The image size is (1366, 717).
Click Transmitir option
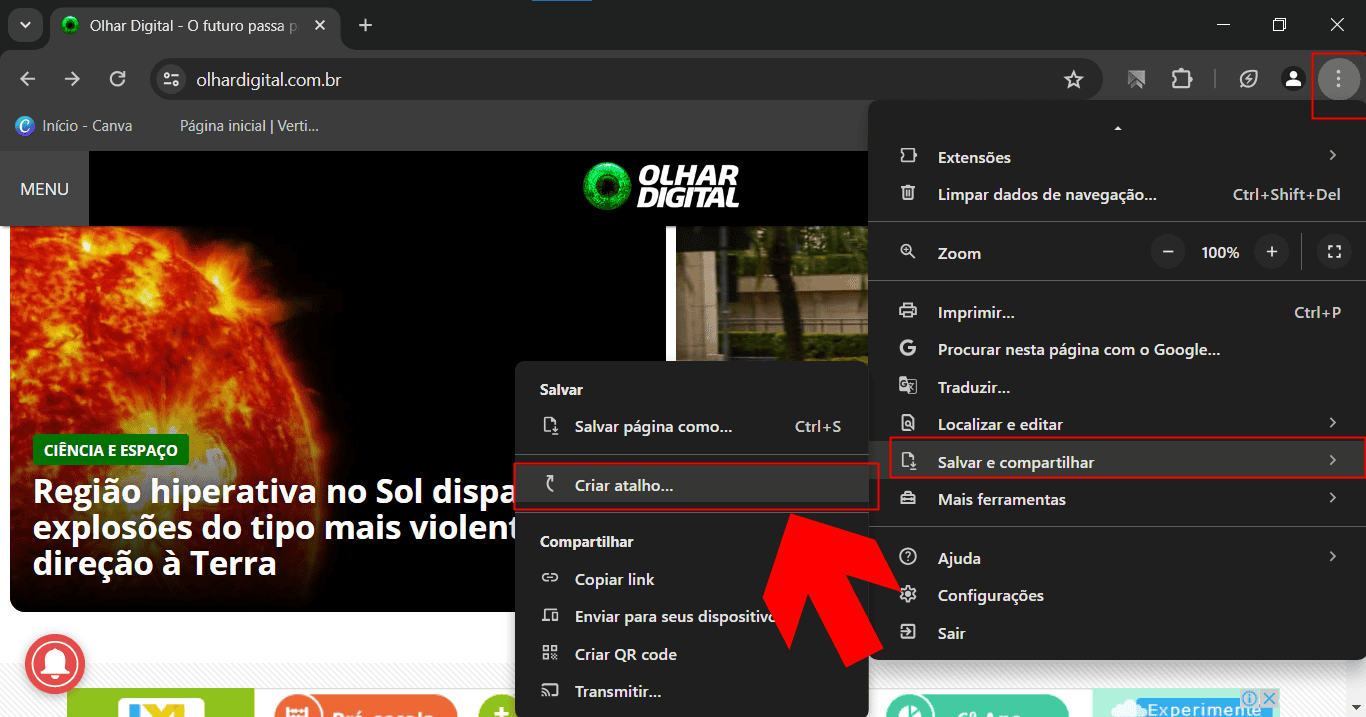[691, 691]
